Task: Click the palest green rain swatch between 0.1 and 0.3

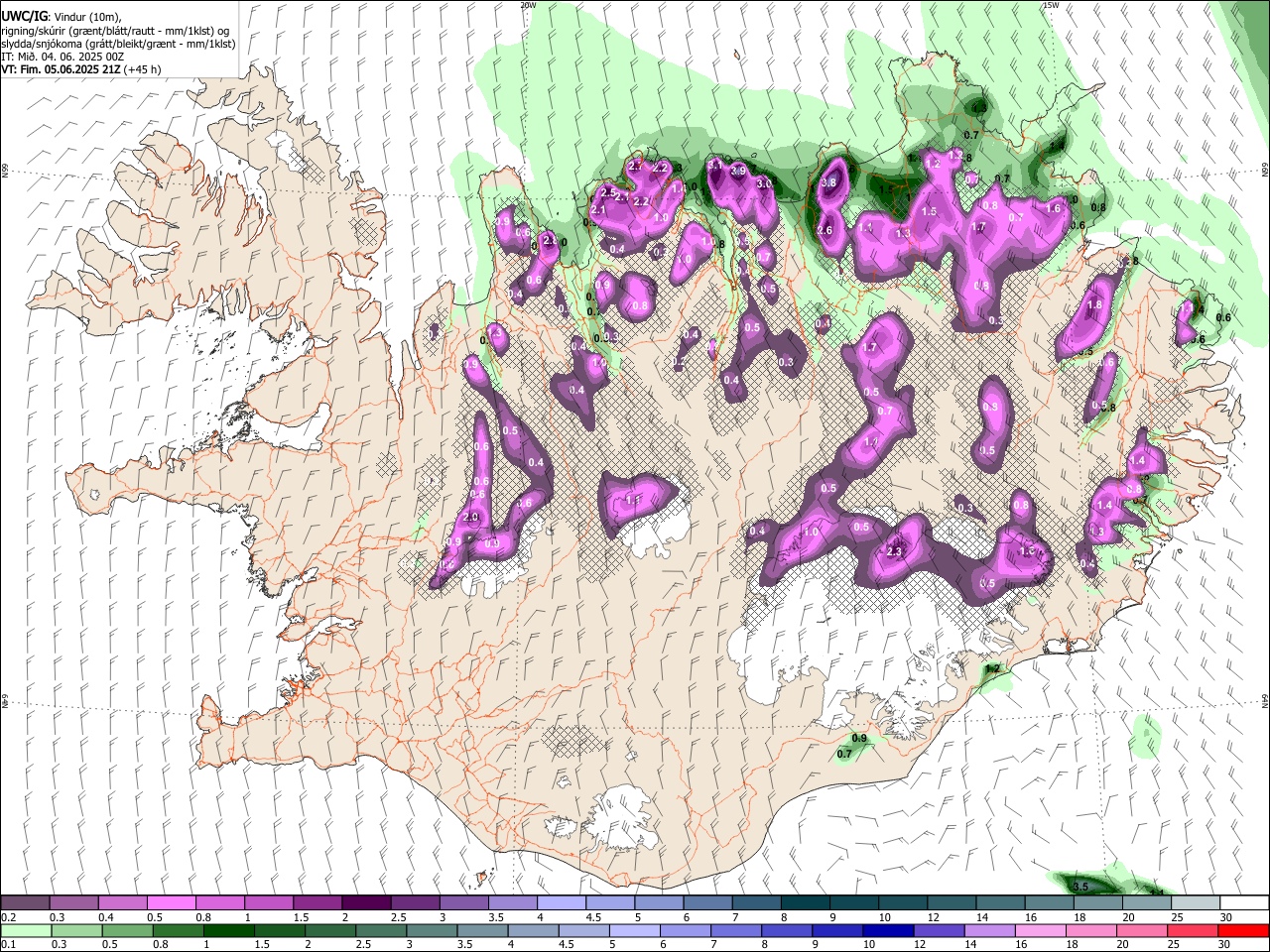Action: click(x=25, y=930)
